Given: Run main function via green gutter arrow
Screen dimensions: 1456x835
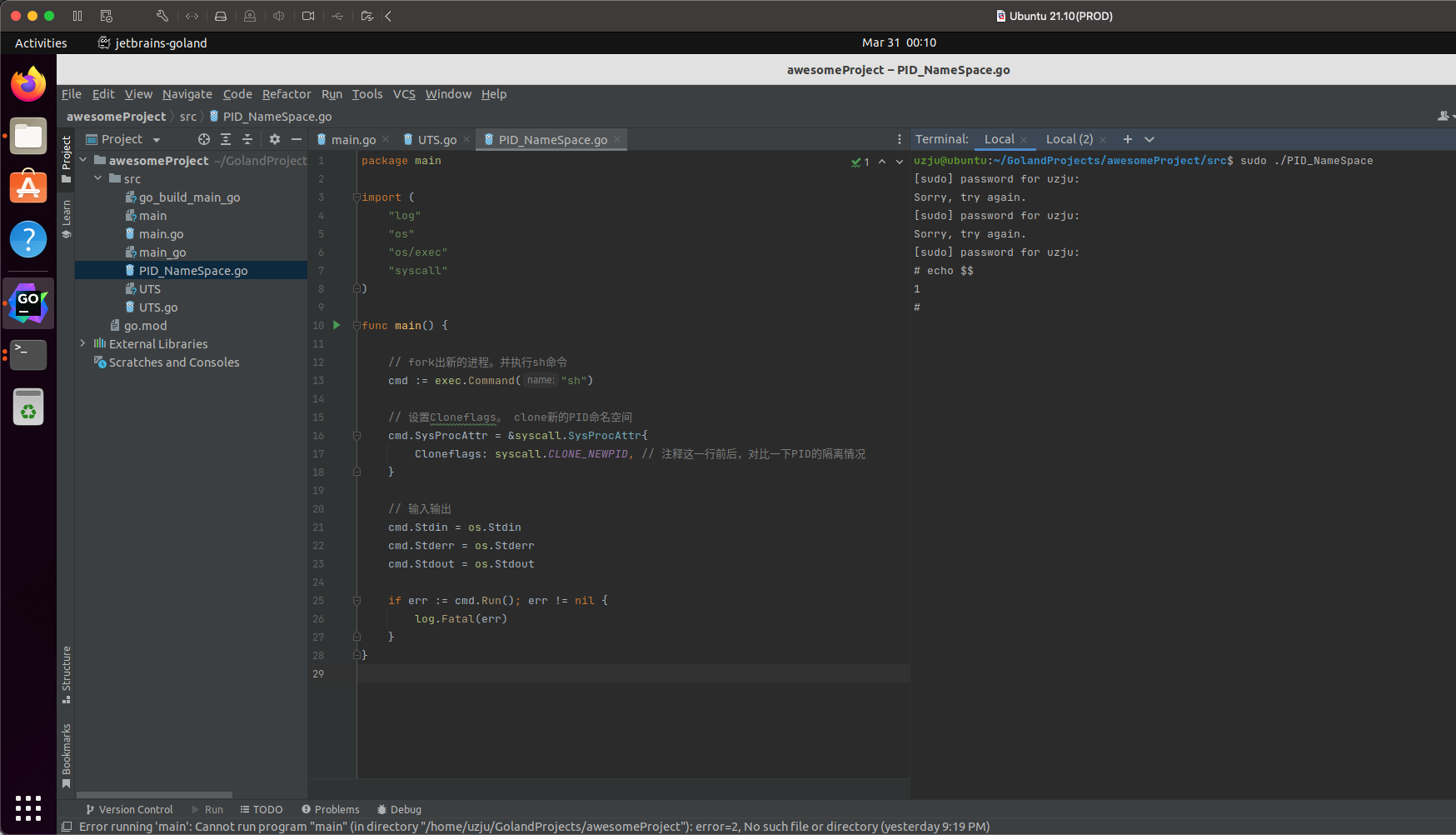Looking at the screenshot, I should pyautogui.click(x=337, y=325).
